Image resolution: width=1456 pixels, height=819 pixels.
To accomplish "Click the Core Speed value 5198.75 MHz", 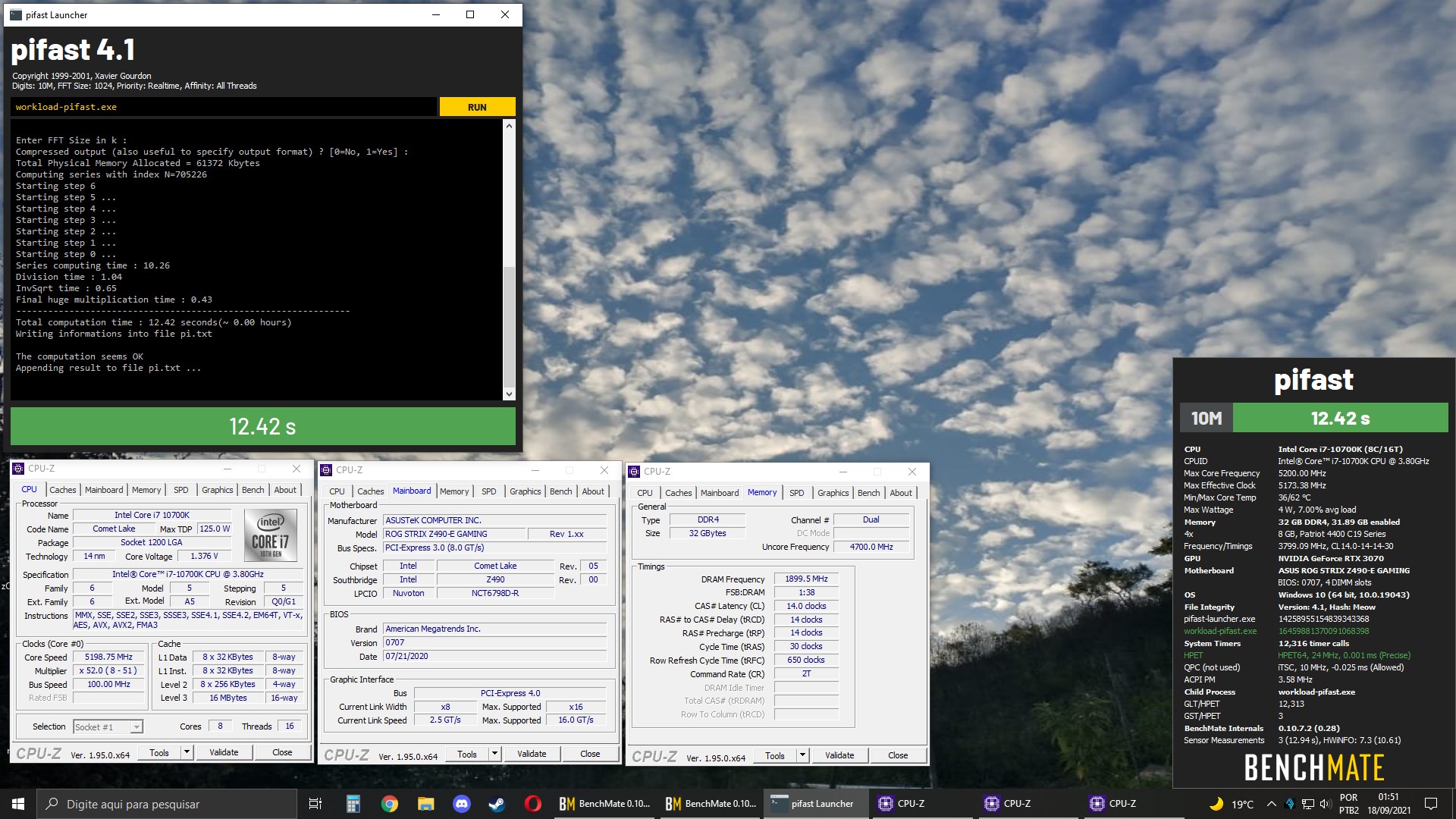I will (108, 657).
